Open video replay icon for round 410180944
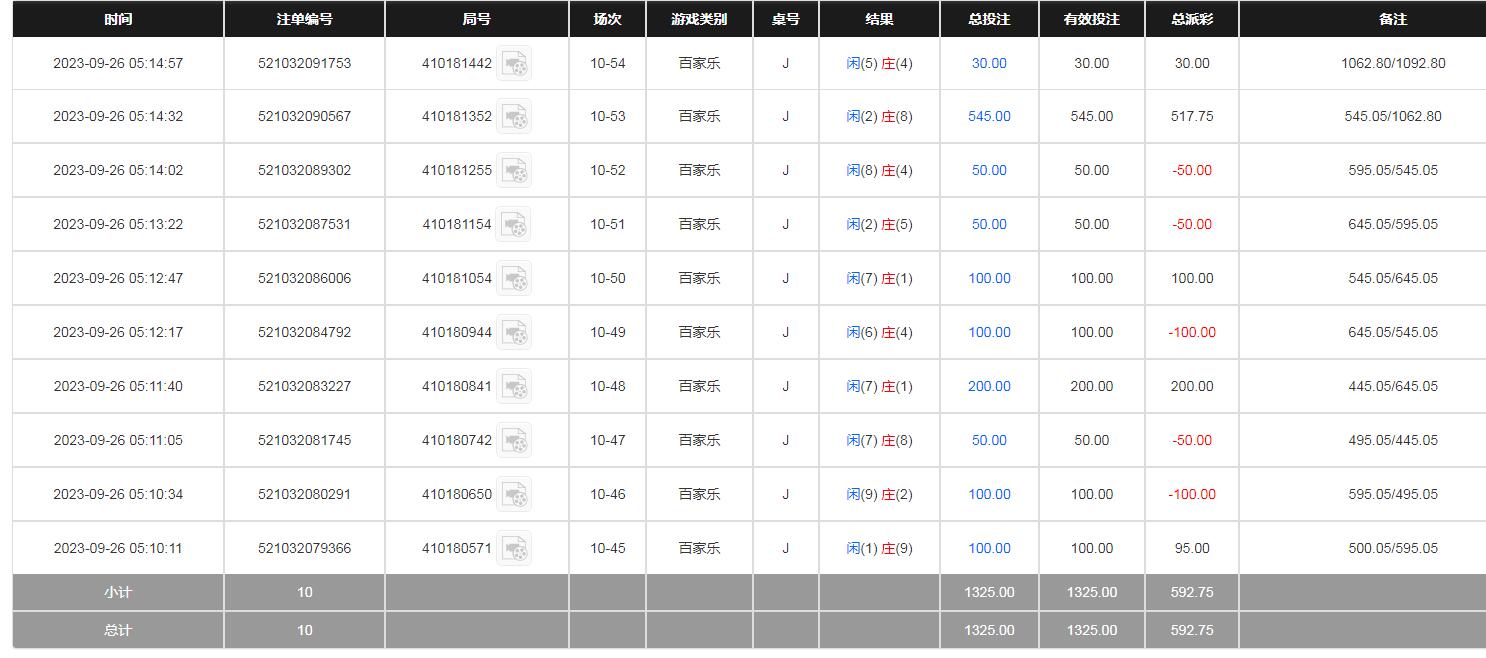 (514, 332)
